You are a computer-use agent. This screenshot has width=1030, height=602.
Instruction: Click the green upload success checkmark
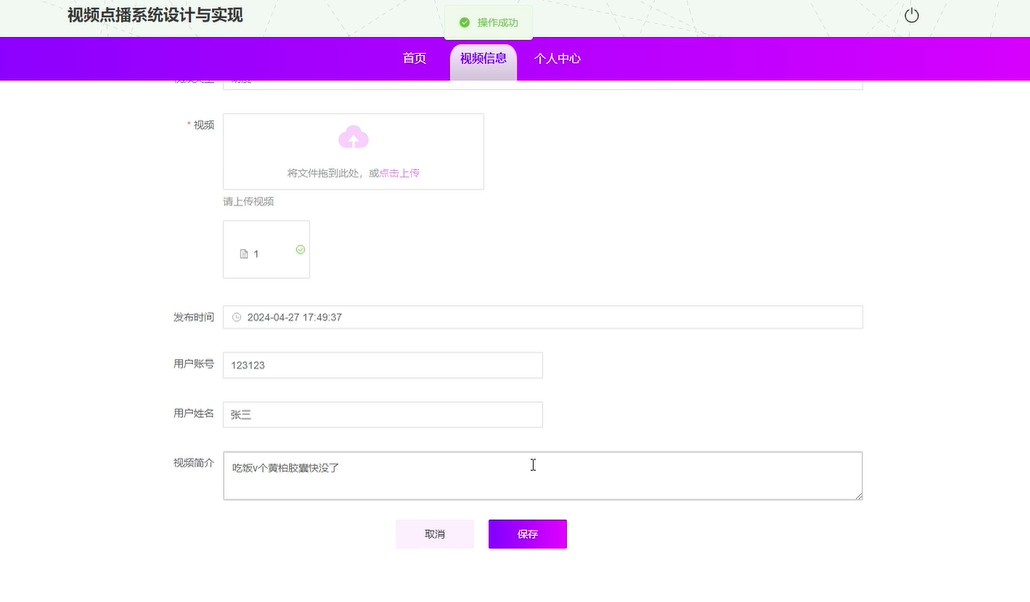point(300,250)
